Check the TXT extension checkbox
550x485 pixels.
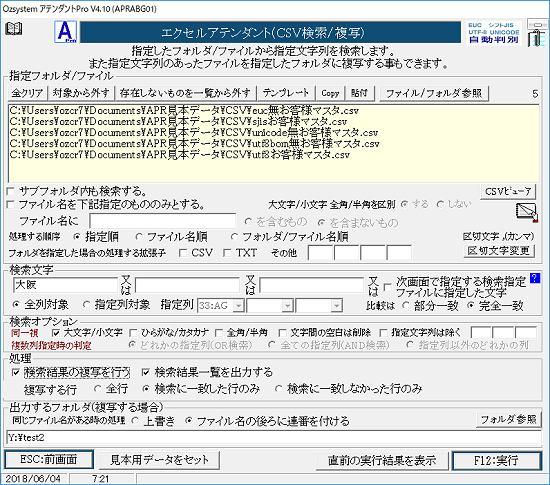pos(228,253)
